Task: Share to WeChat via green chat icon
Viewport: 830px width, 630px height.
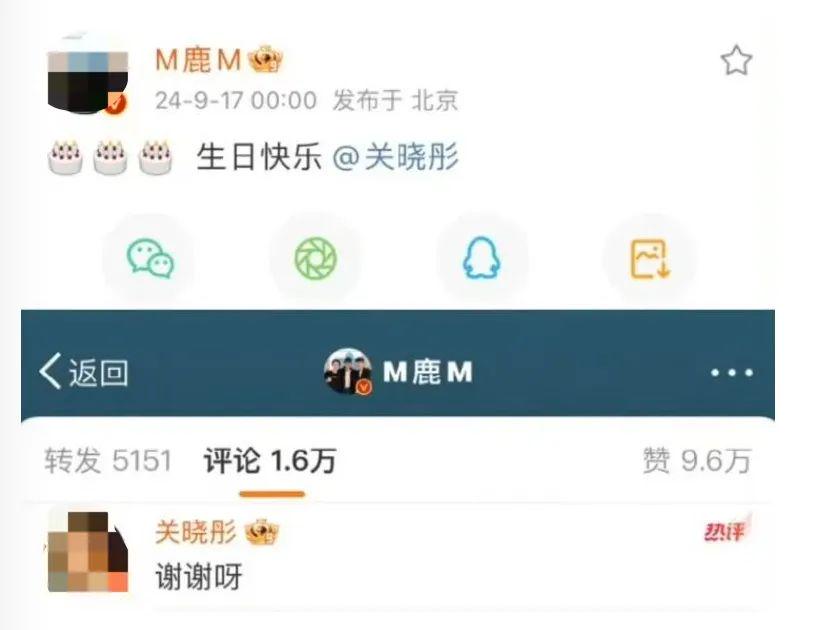Action: 150,259
